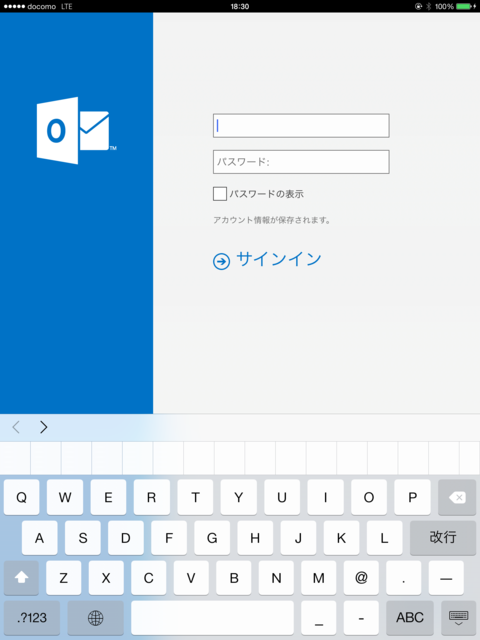Tap the Z key
Viewport: 480px width, 640px height.
pos(64,578)
